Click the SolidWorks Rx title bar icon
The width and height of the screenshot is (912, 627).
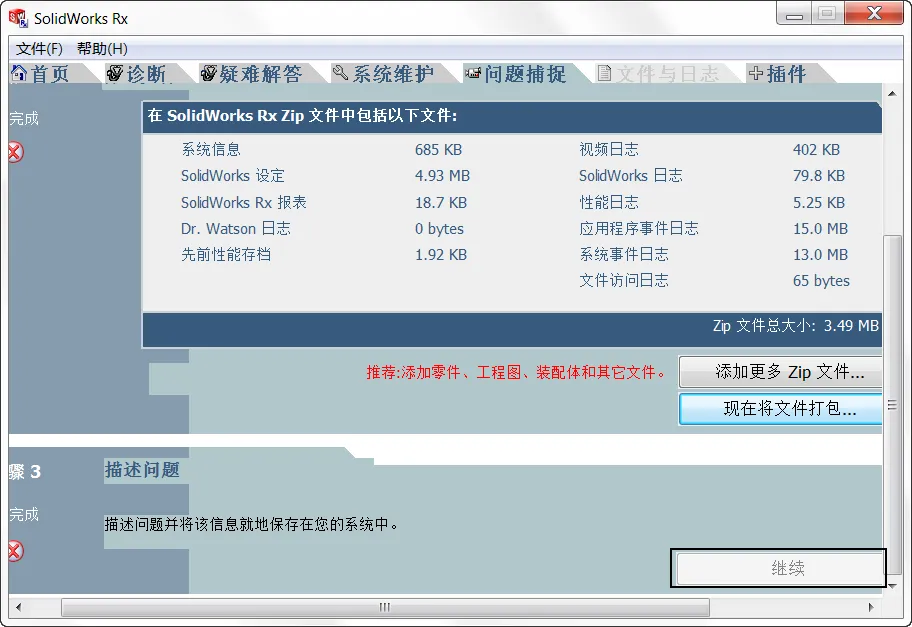[x=18, y=18]
